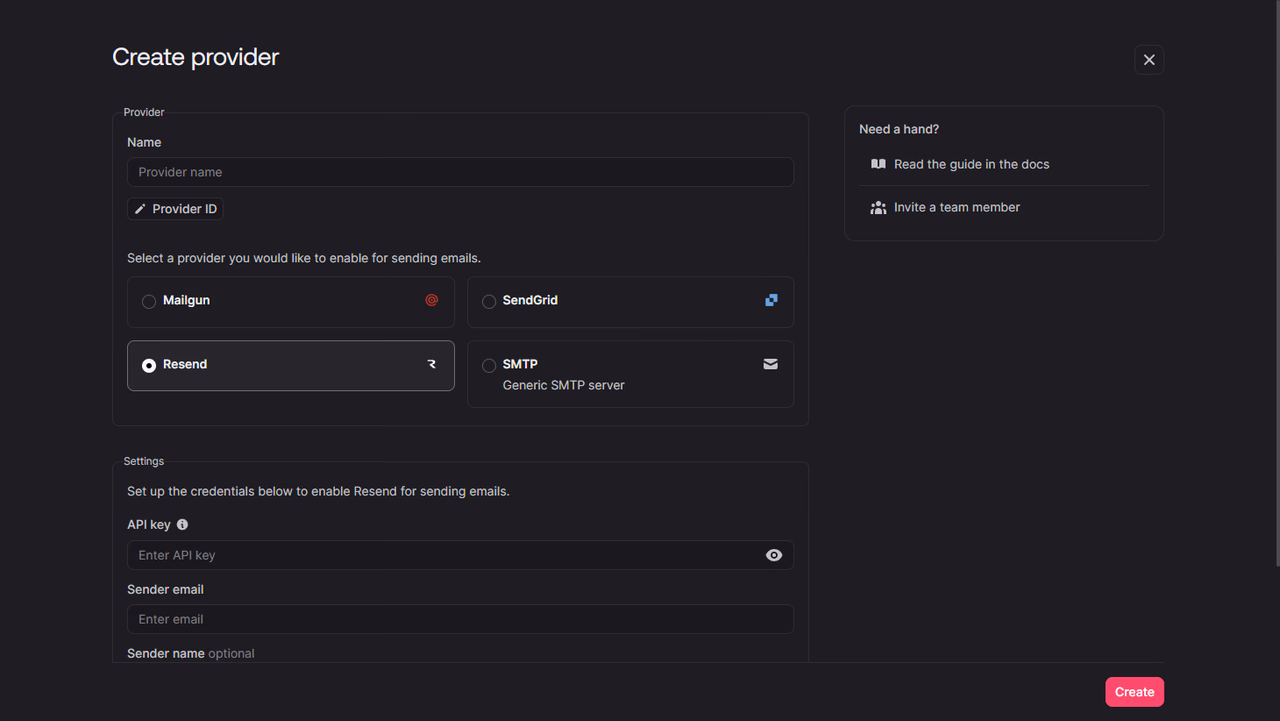Screen dimensions: 1280x721
Task: Click the 'Set up the credentials below' text
Action: pyautogui.click(x=318, y=492)
